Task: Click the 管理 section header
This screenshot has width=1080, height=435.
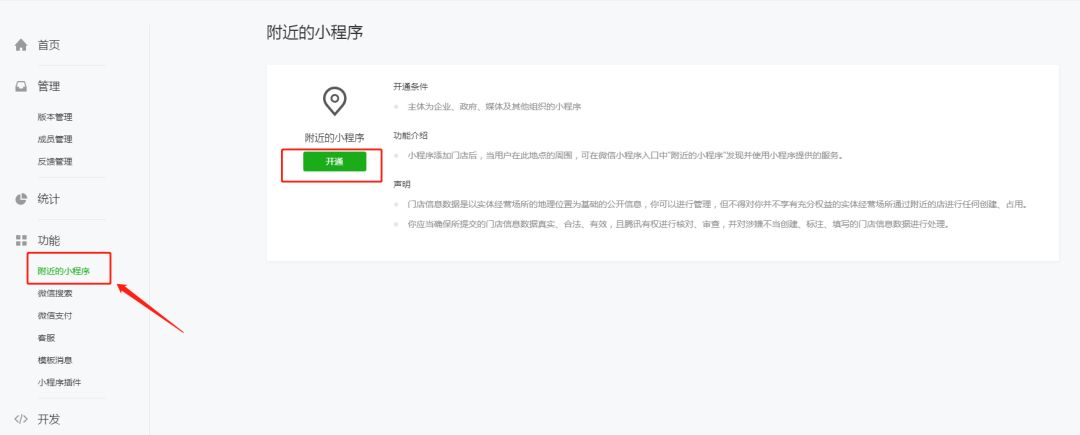Action: (49, 87)
